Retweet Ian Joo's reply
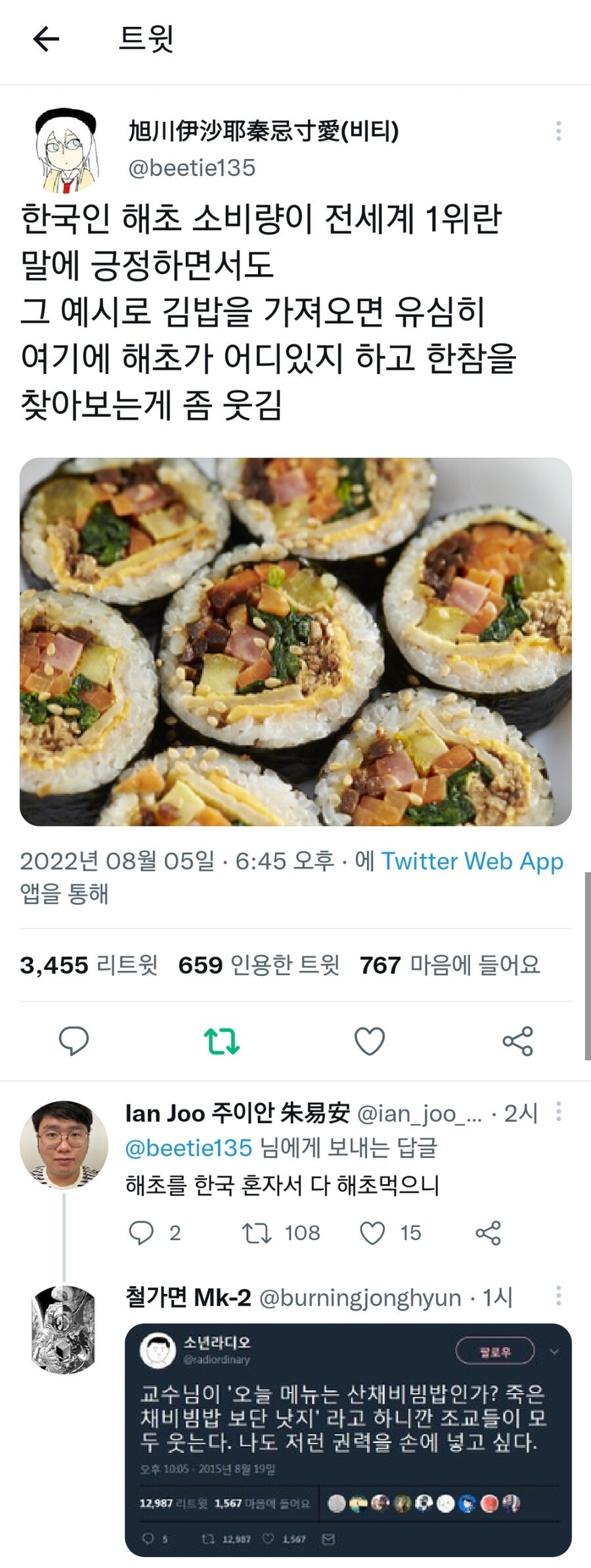Viewport: 591px width, 1568px height. tap(257, 1233)
